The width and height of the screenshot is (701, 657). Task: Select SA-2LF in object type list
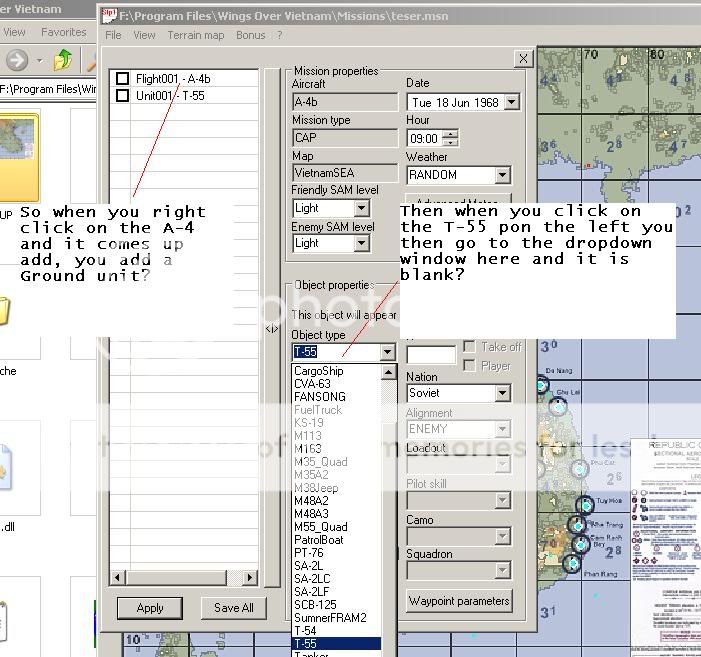coord(337,592)
